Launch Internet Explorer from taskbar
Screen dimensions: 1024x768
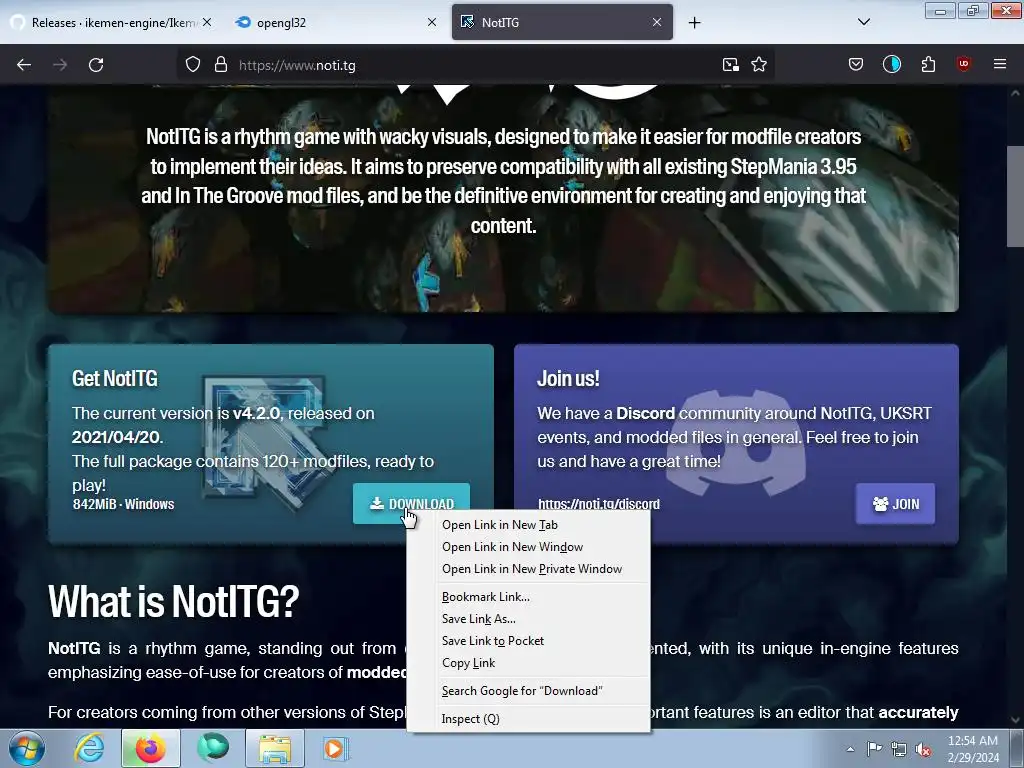tap(89, 748)
